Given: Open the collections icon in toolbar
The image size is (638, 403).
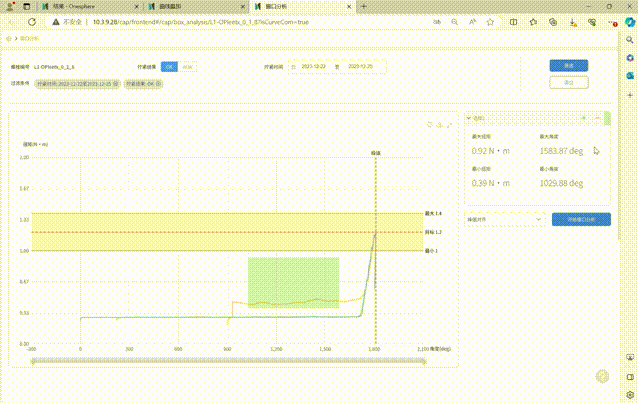Looking at the screenshot, I should pyautogui.click(x=553, y=22).
